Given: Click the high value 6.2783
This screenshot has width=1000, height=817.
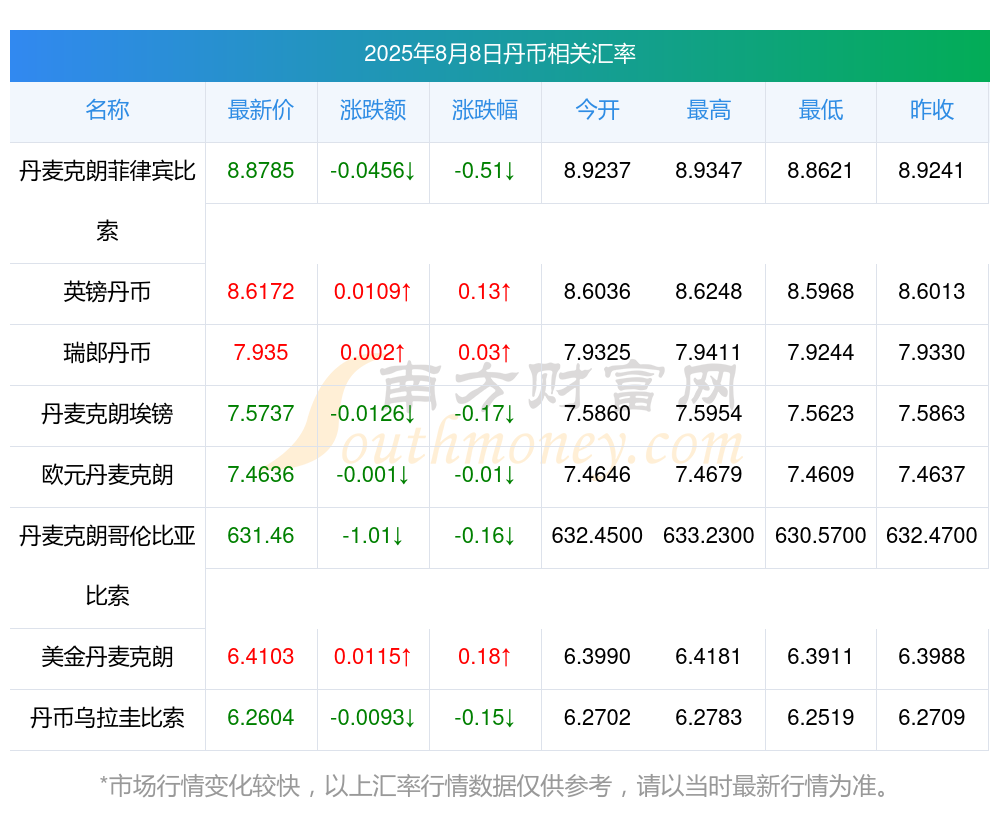Looking at the screenshot, I should point(709,718).
